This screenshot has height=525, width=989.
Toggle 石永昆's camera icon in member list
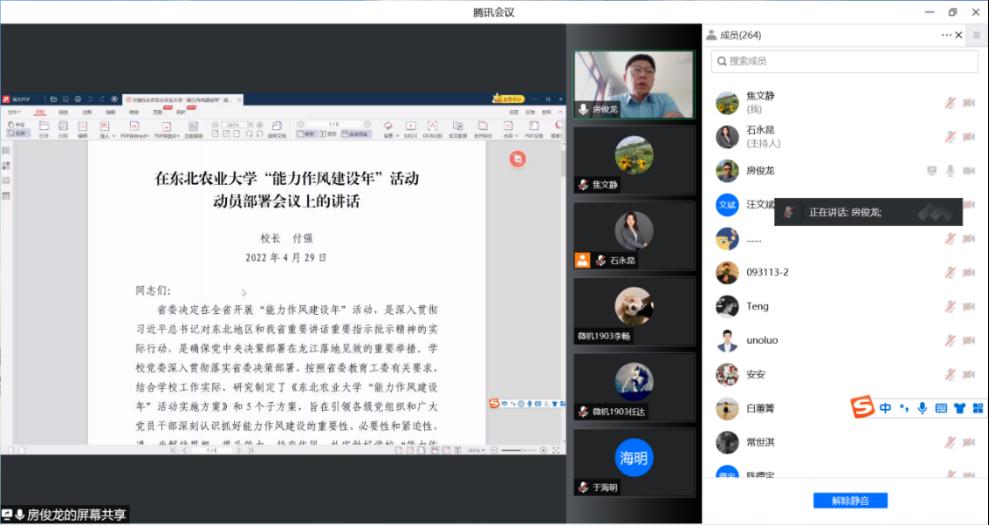point(969,136)
